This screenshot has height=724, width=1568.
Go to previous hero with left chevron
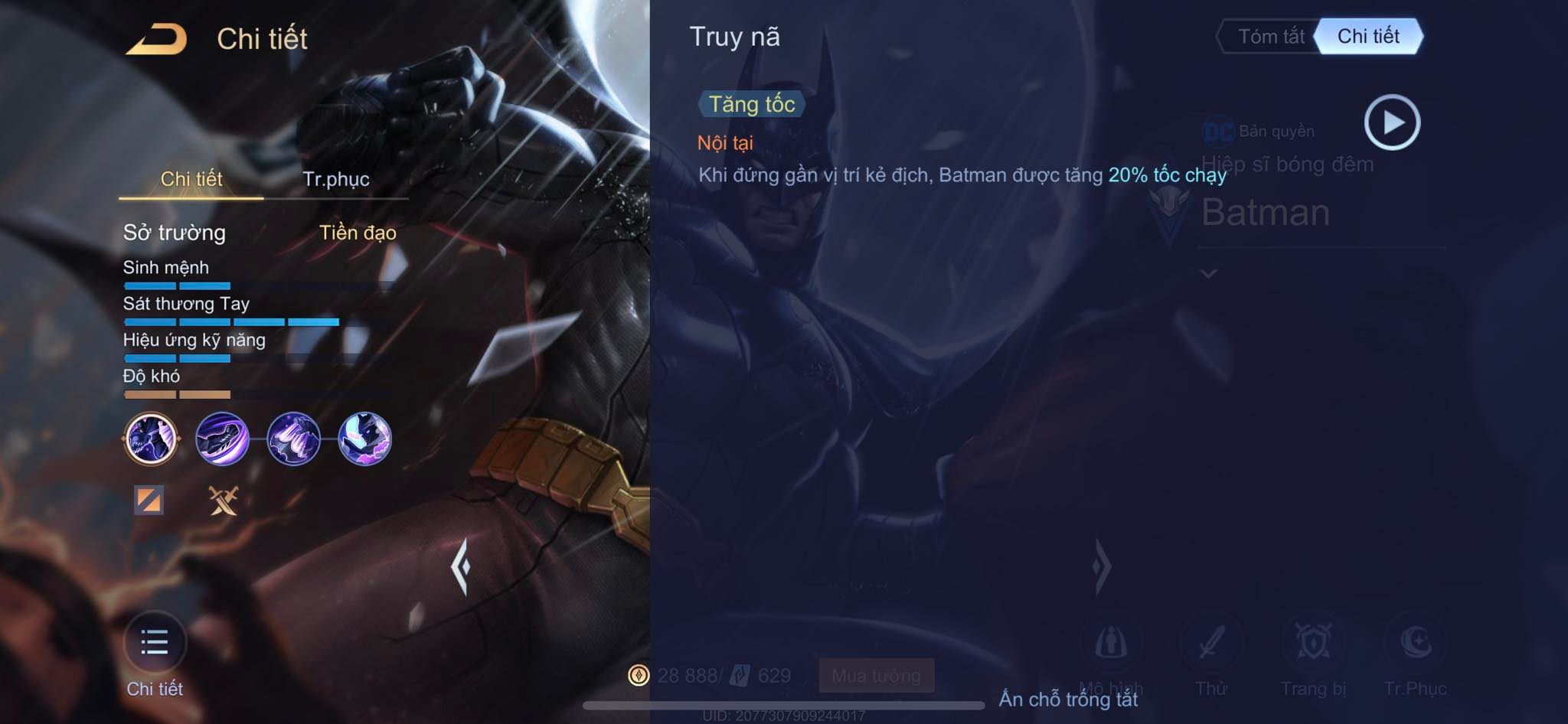tap(461, 566)
